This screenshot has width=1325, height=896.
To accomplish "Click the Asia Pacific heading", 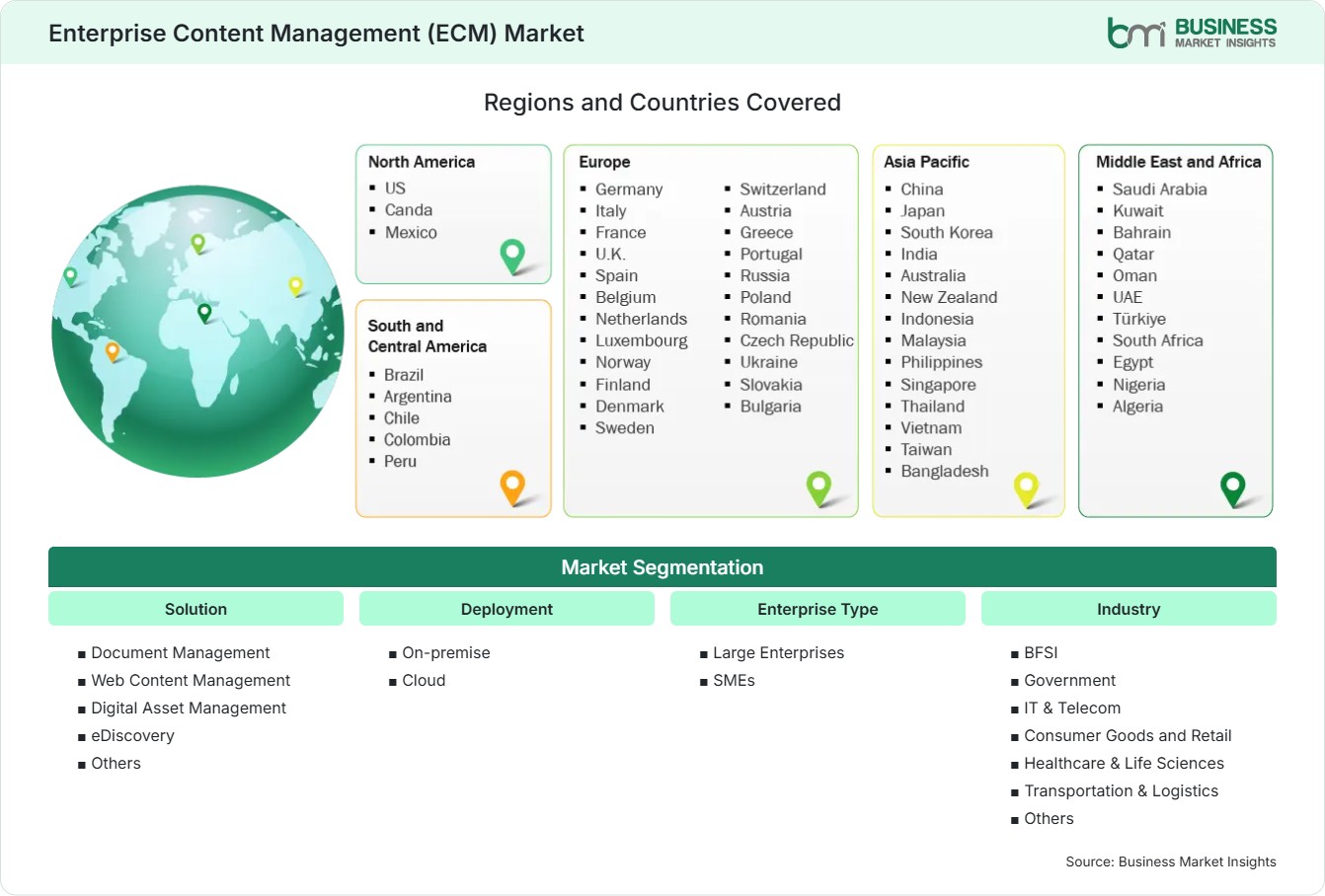I will tap(926, 162).
